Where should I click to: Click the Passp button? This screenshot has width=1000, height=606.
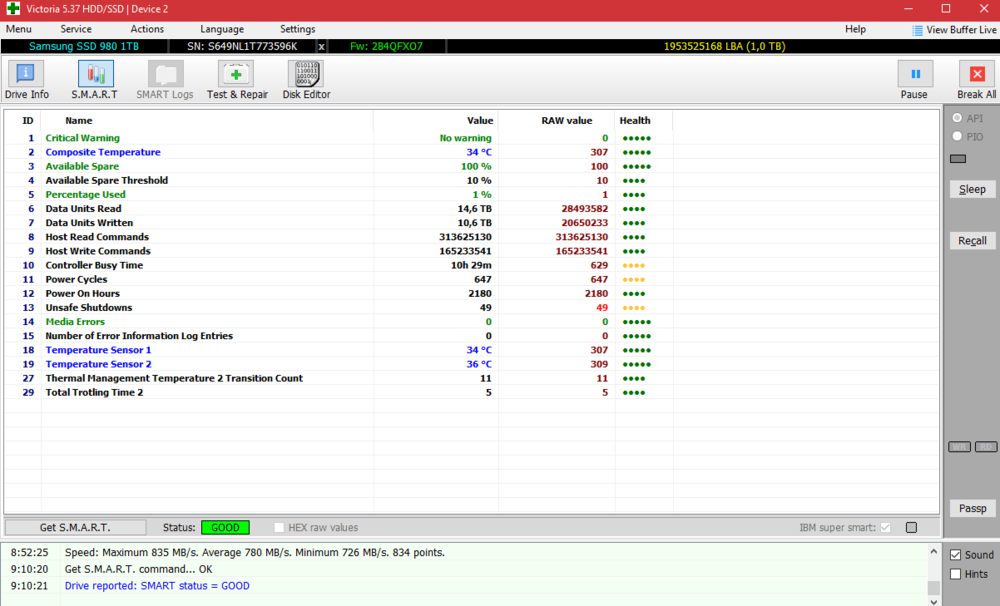pyautogui.click(x=972, y=509)
